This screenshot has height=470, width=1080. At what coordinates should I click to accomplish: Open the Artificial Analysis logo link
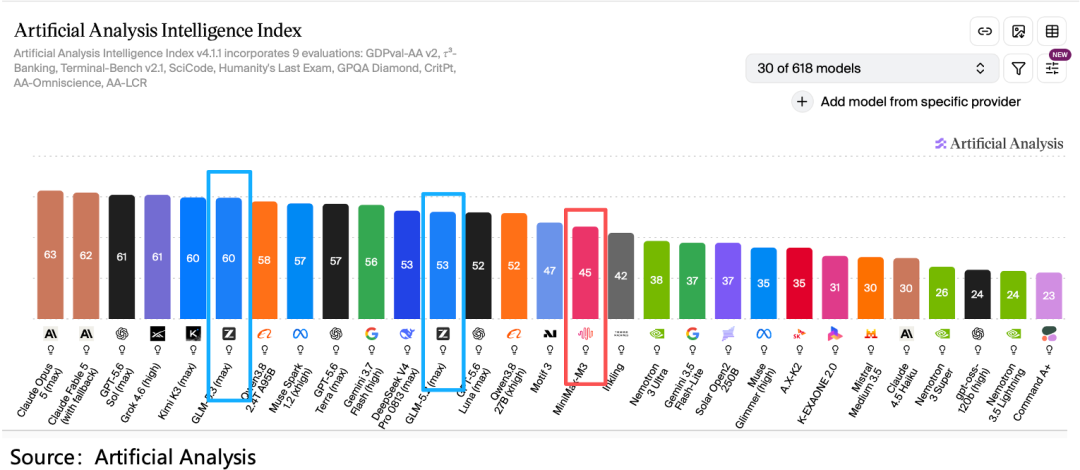click(x=999, y=144)
